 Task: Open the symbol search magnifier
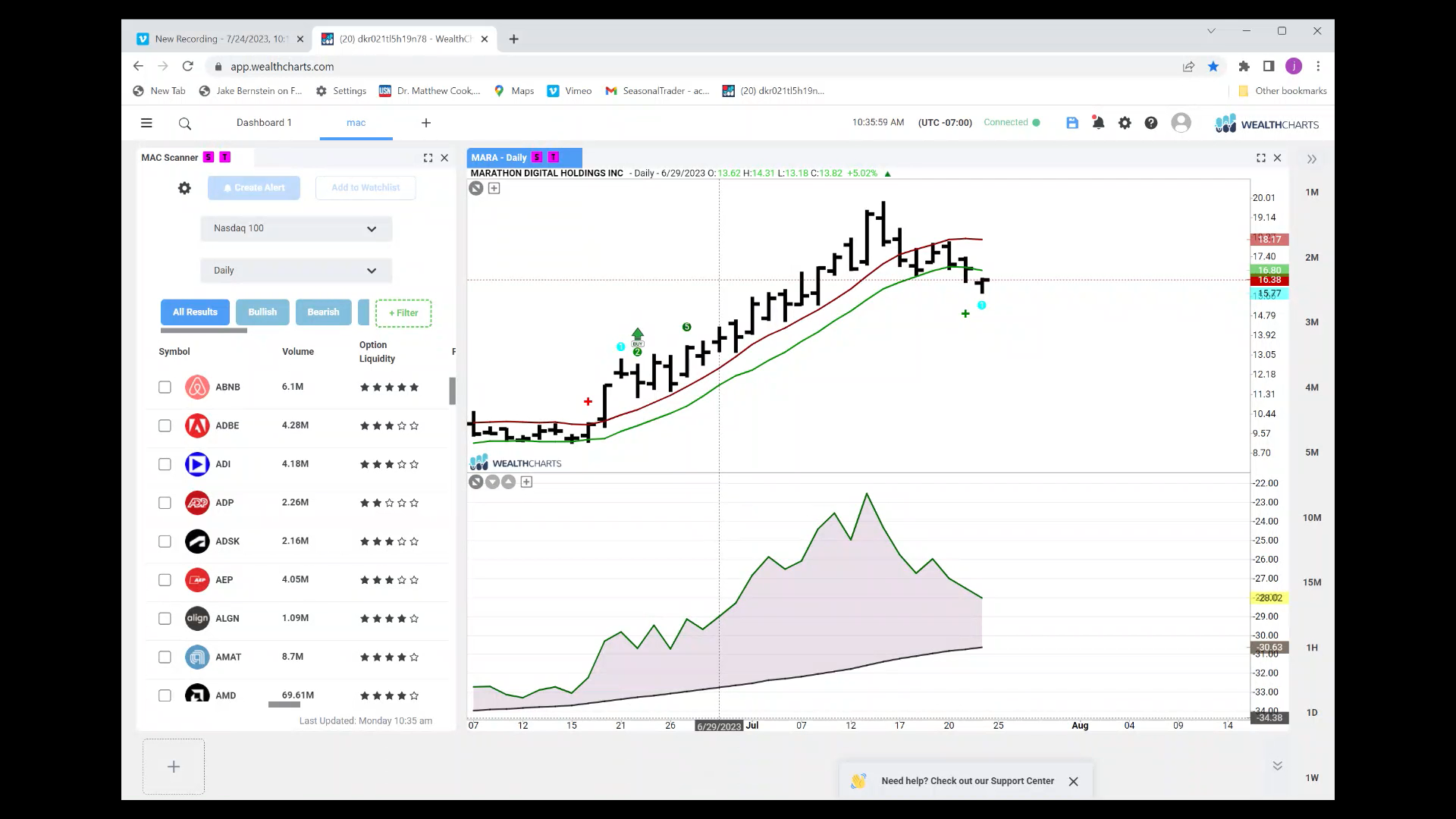point(185,124)
